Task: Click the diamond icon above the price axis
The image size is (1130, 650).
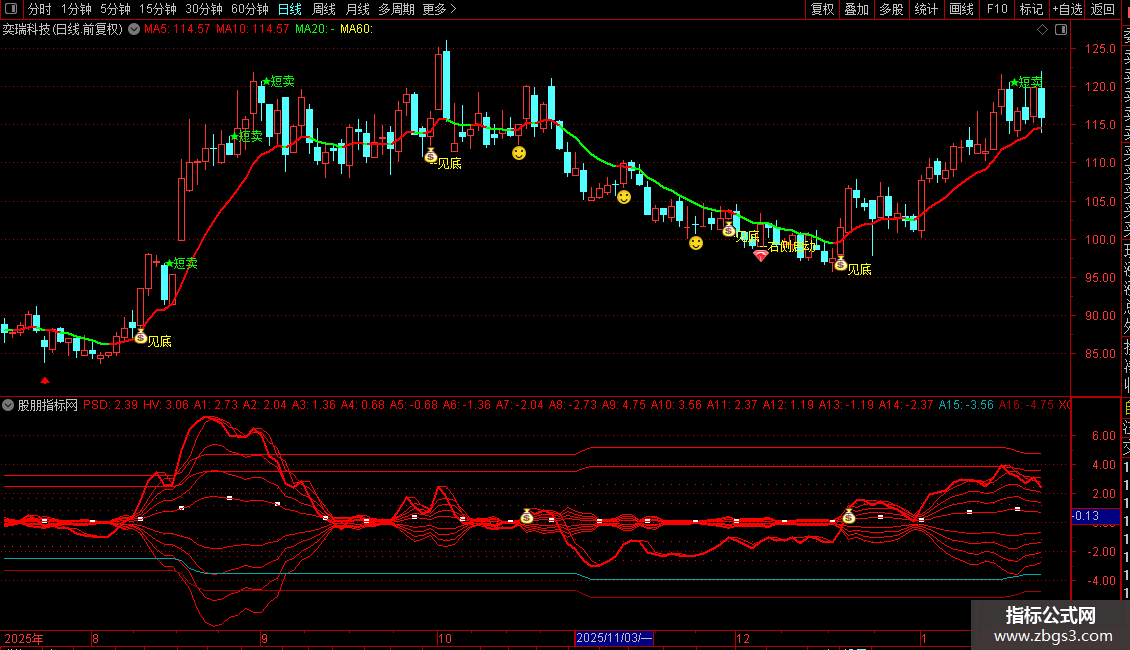Action: (x=1042, y=30)
